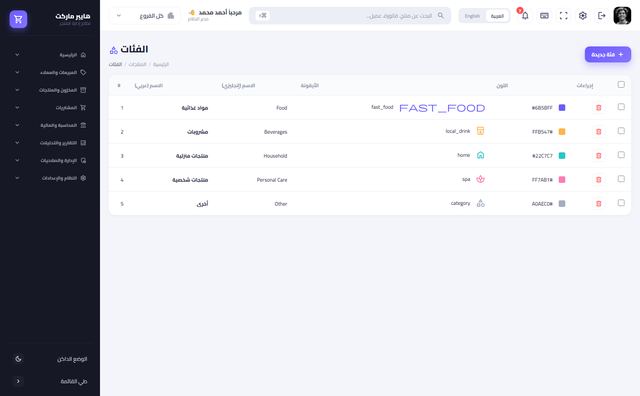This screenshot has width=640, height=396.
Task: Toggle the select-all checkbox in the table header
Action: pos(621,85)
